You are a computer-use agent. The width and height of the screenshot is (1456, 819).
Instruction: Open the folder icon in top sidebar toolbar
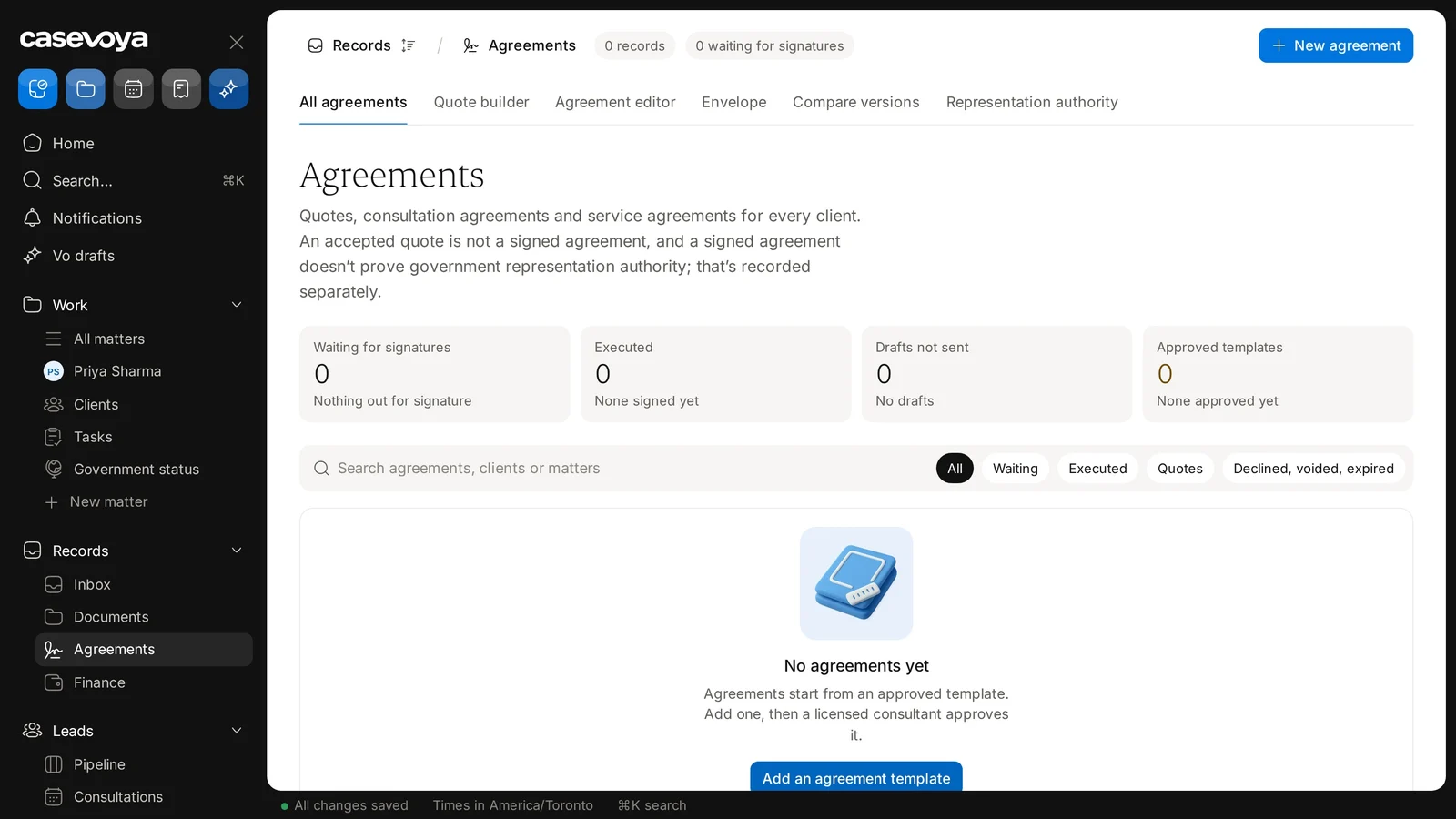pyautogui.click(x=86, y=89)
